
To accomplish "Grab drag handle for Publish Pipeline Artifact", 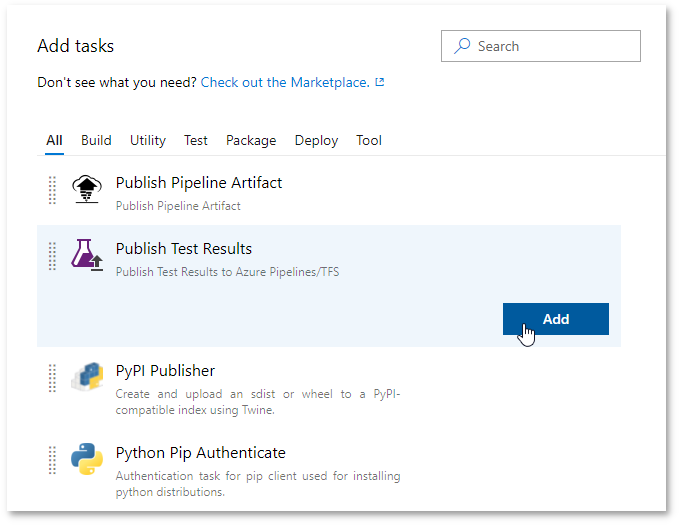I will click(52, 190).
